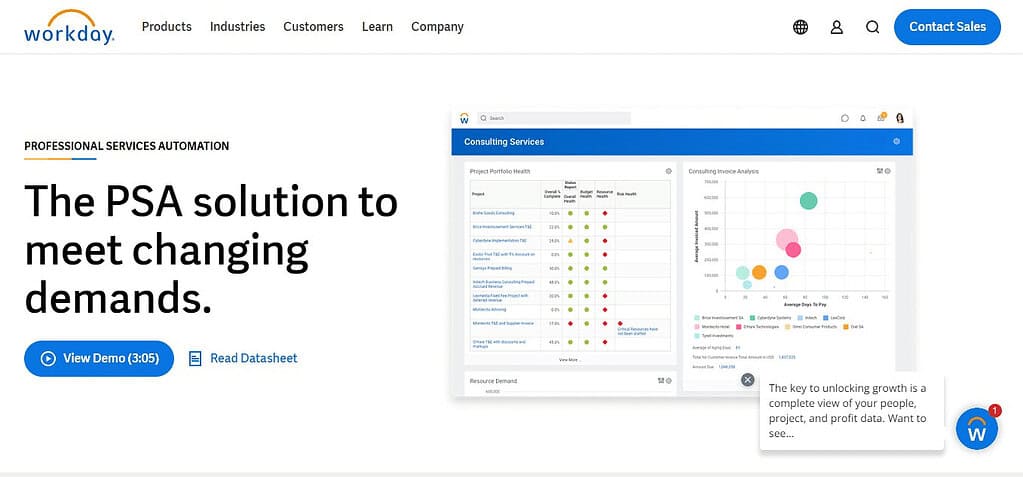Open the Read Datasheet link
This screenshot has width=1023, height=477.
pos(243,358)
